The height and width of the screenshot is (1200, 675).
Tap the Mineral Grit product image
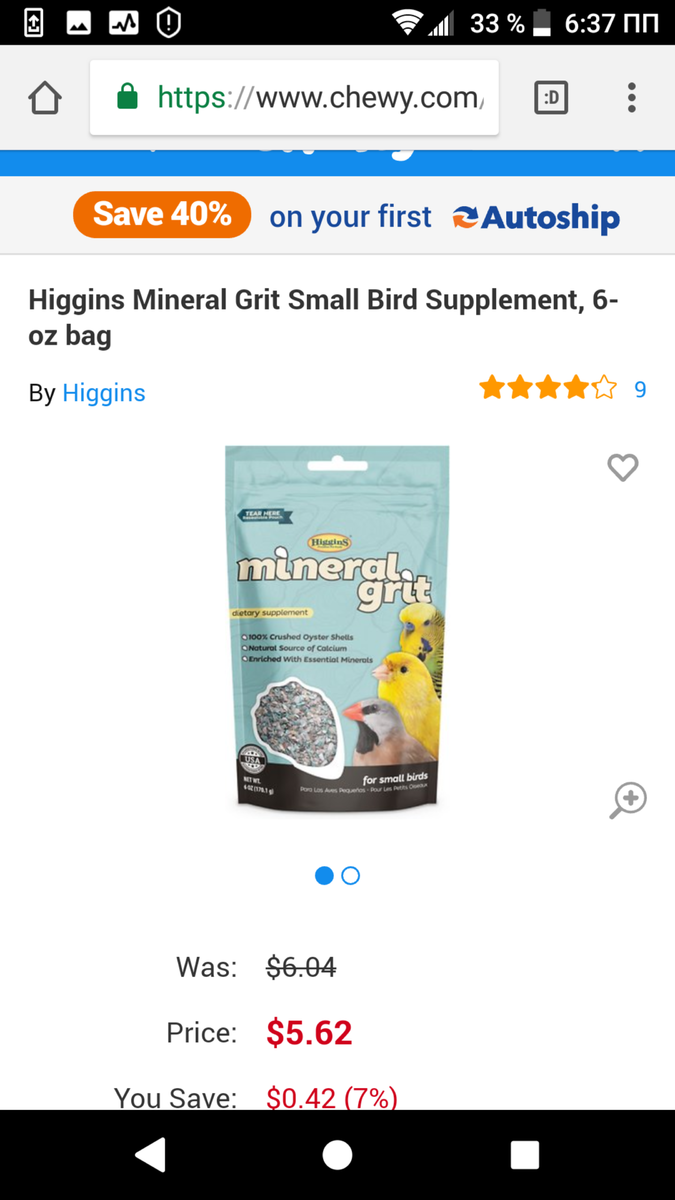tap(337, 628)
